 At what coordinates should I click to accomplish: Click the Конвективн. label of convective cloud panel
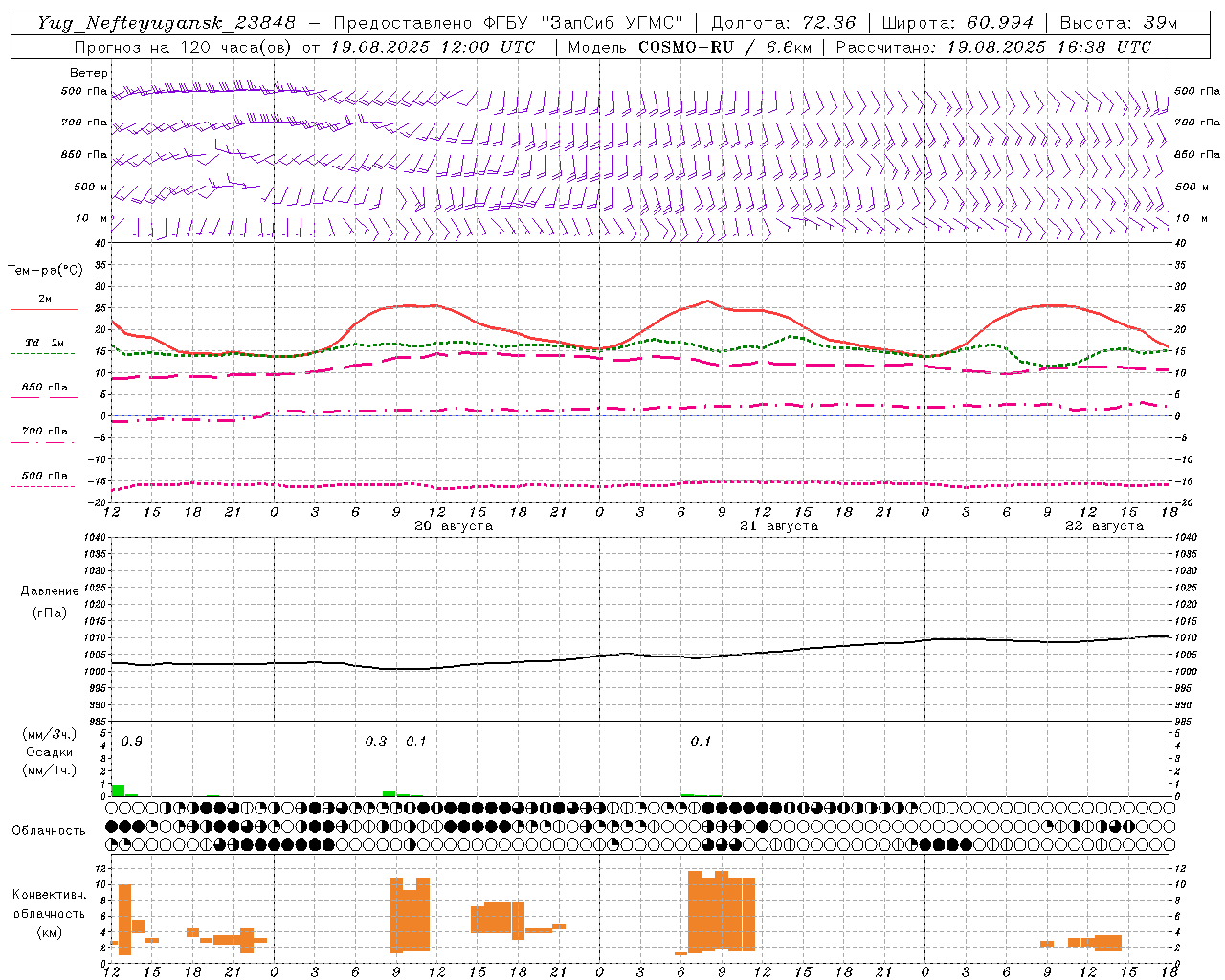(50, 895)
